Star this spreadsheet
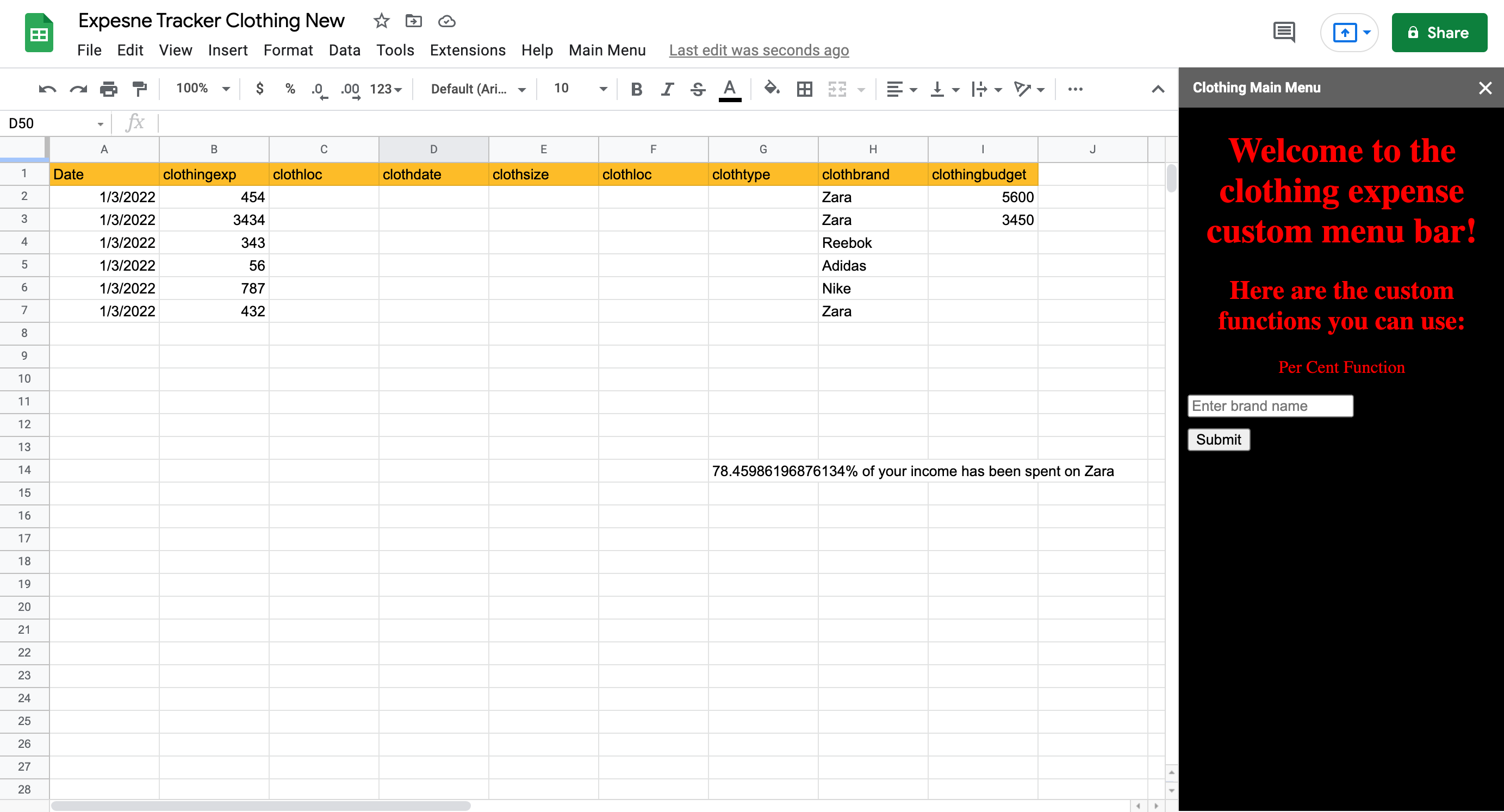Image resolution: width=1504 pixels, height=812 pixels. click(381, 21)
